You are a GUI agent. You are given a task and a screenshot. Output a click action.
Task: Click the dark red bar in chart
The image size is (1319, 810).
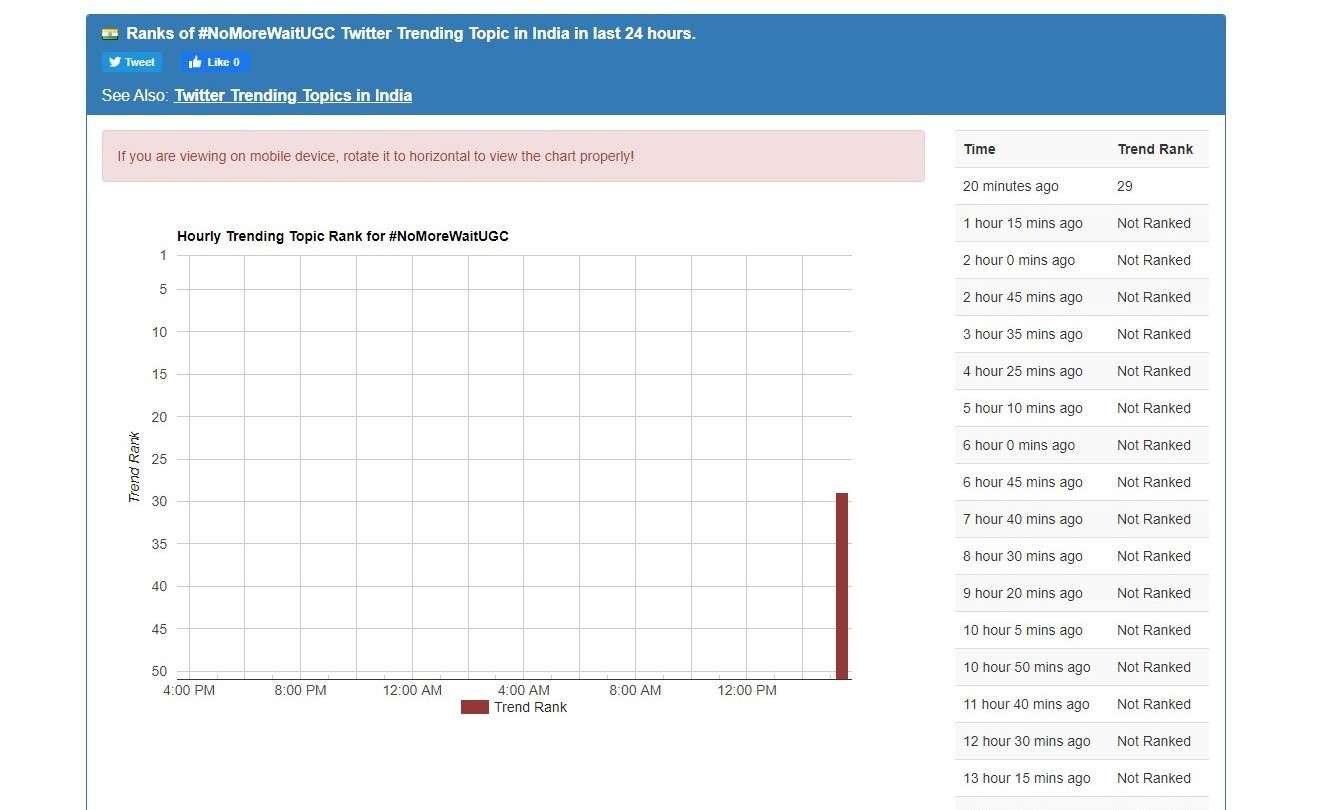point(842,585)
